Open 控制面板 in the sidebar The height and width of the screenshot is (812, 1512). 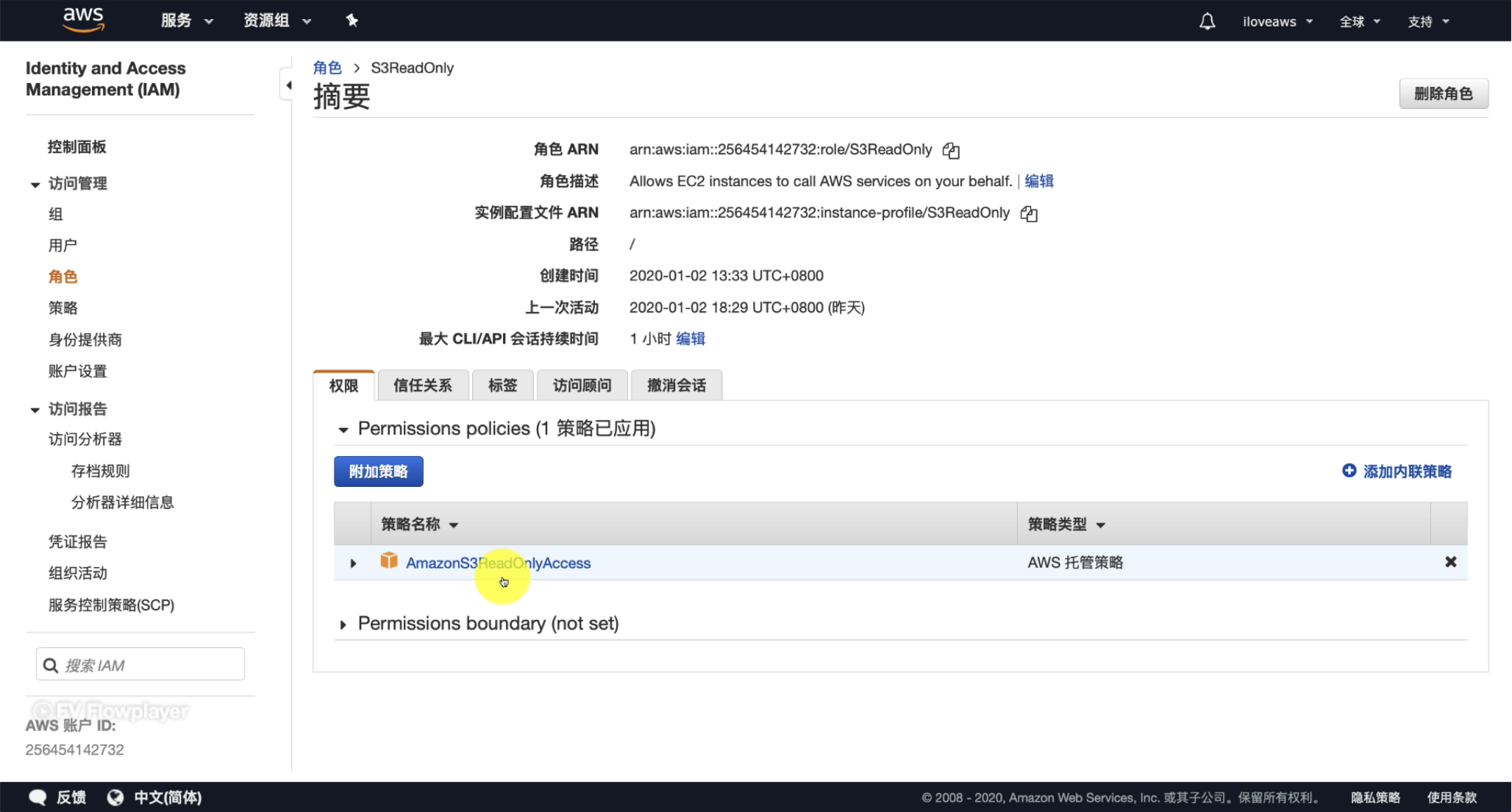click(76, 147)
